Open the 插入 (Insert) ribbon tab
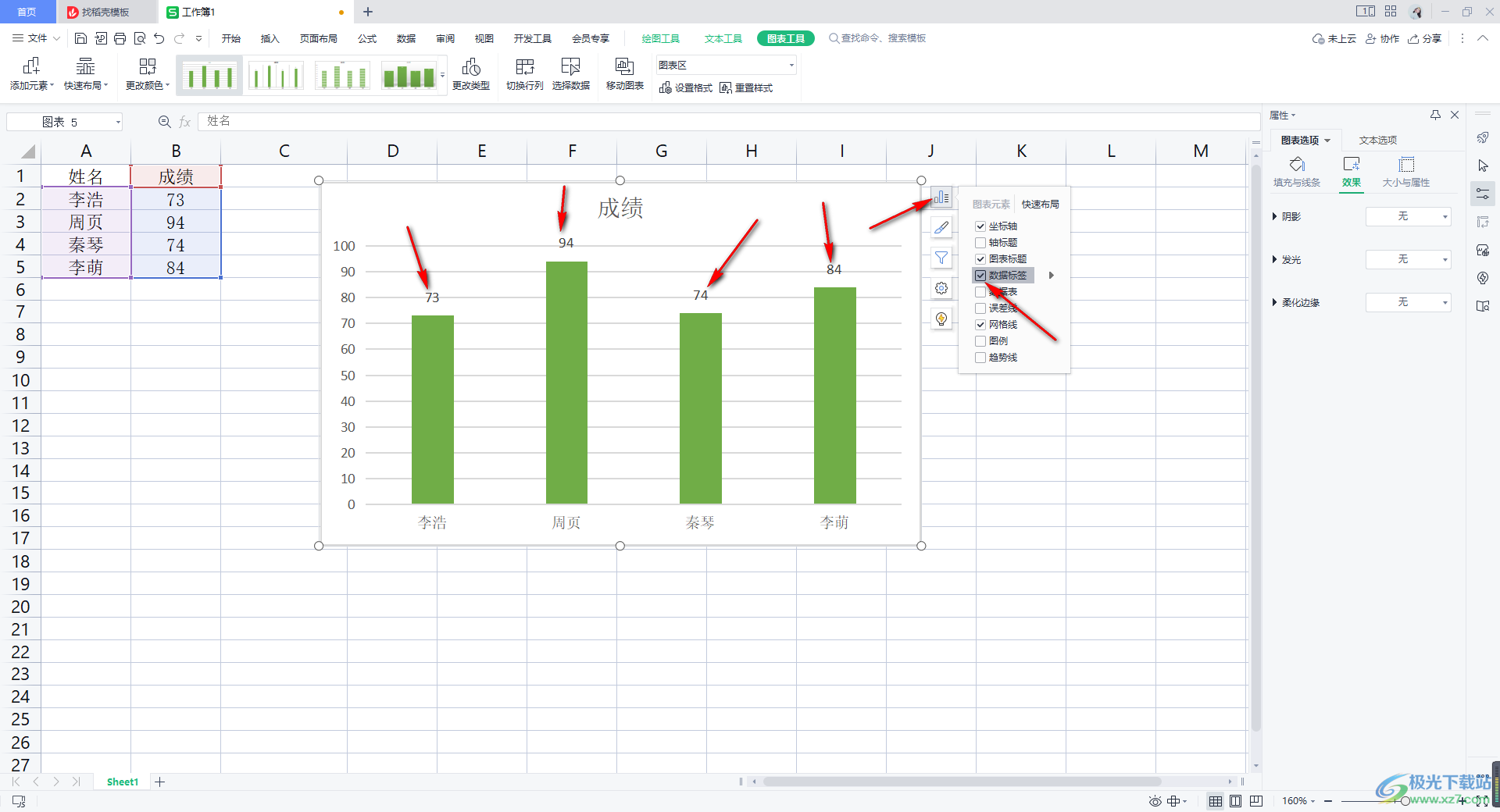Image resolution: width=1500 pixels, height=812 pixels. tap(270, 38)
